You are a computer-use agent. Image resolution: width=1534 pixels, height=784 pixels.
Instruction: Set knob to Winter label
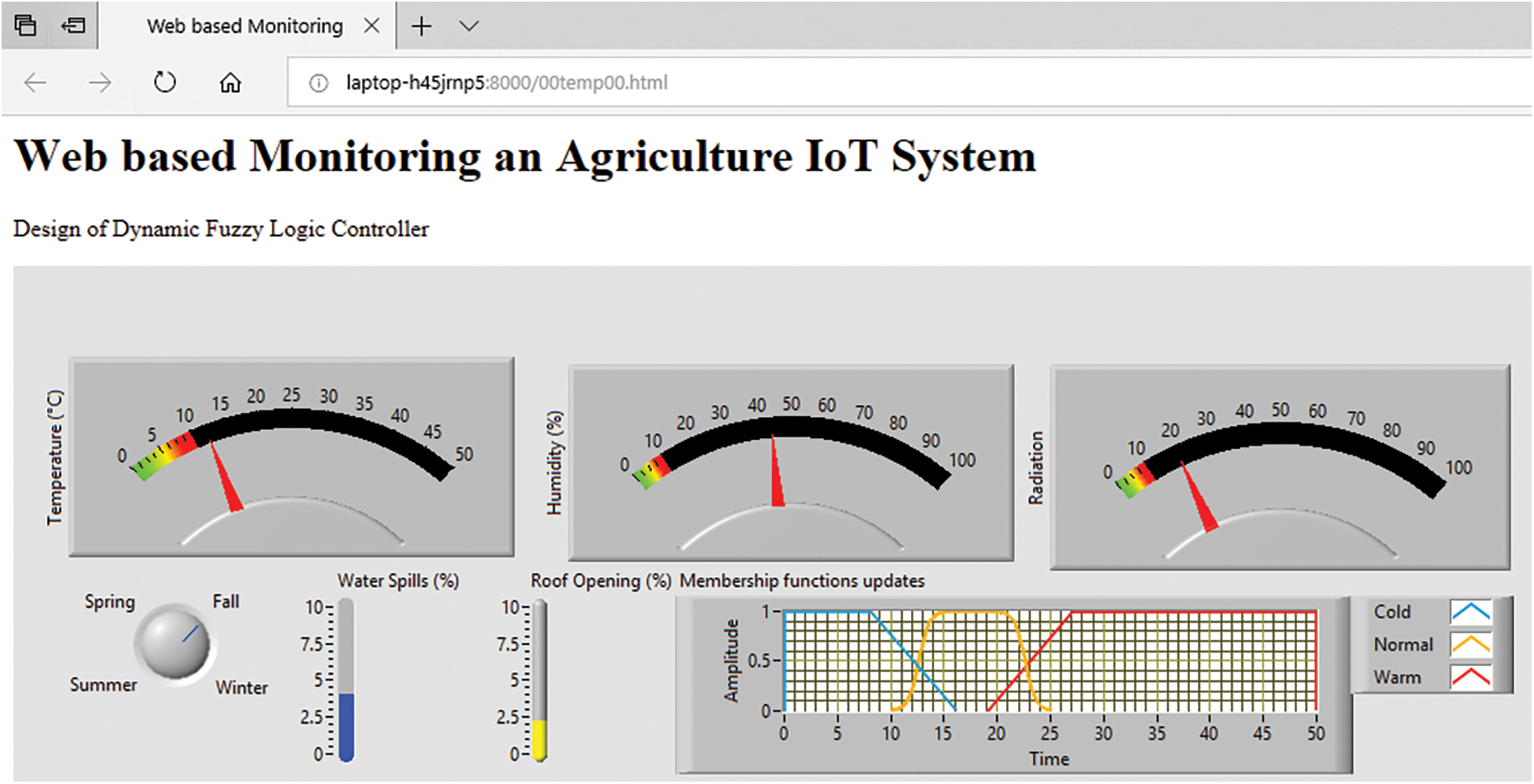coord(241,687)
